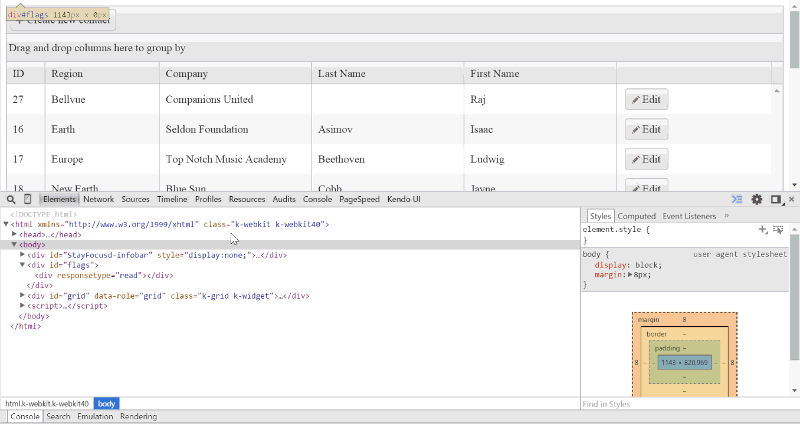The height and width of the screenshot is (424, 800).
Task: Toggle element state icon in Styles pane
Action: [778, 230]
